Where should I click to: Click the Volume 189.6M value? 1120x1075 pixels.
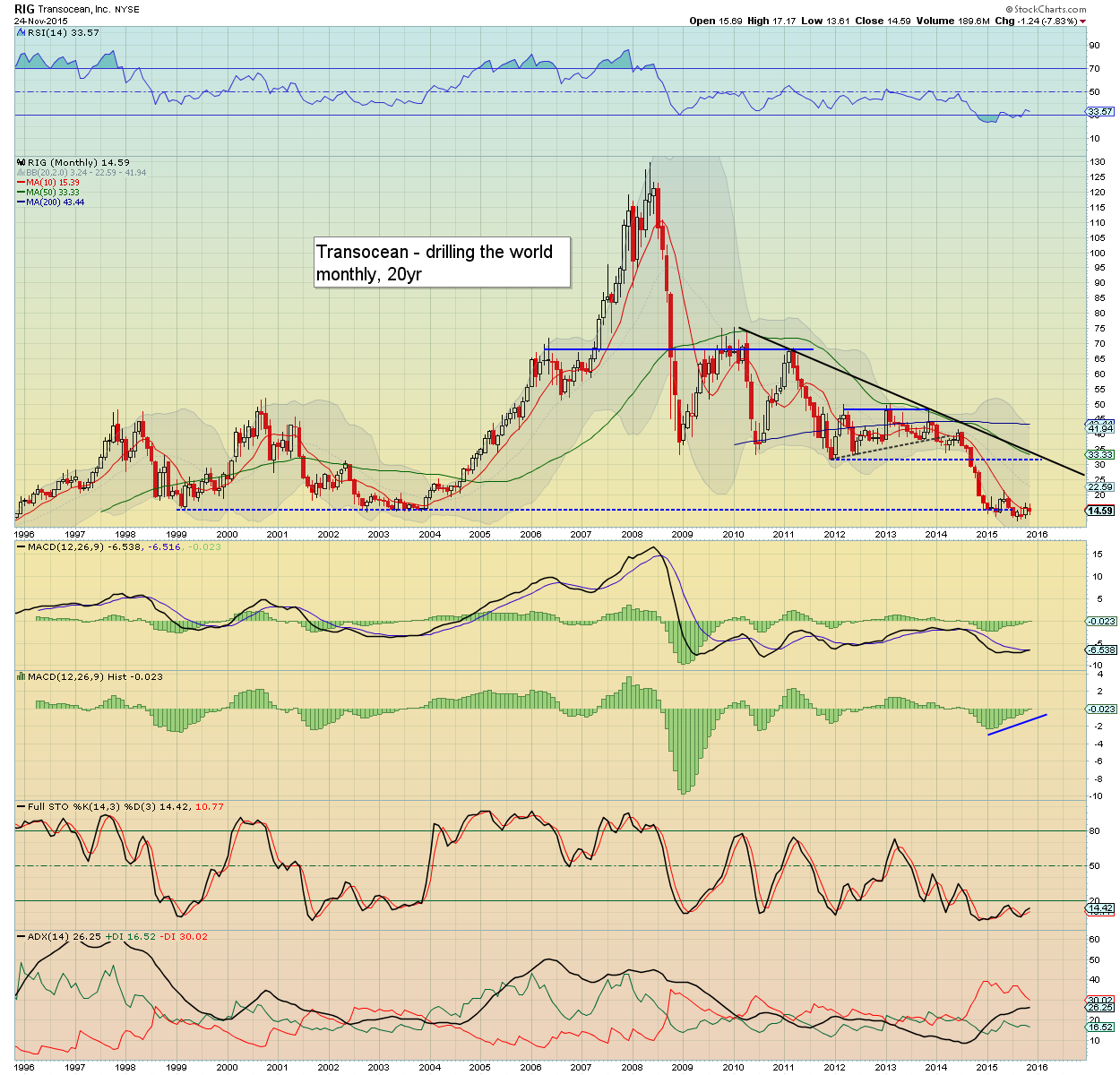[953, 21]
